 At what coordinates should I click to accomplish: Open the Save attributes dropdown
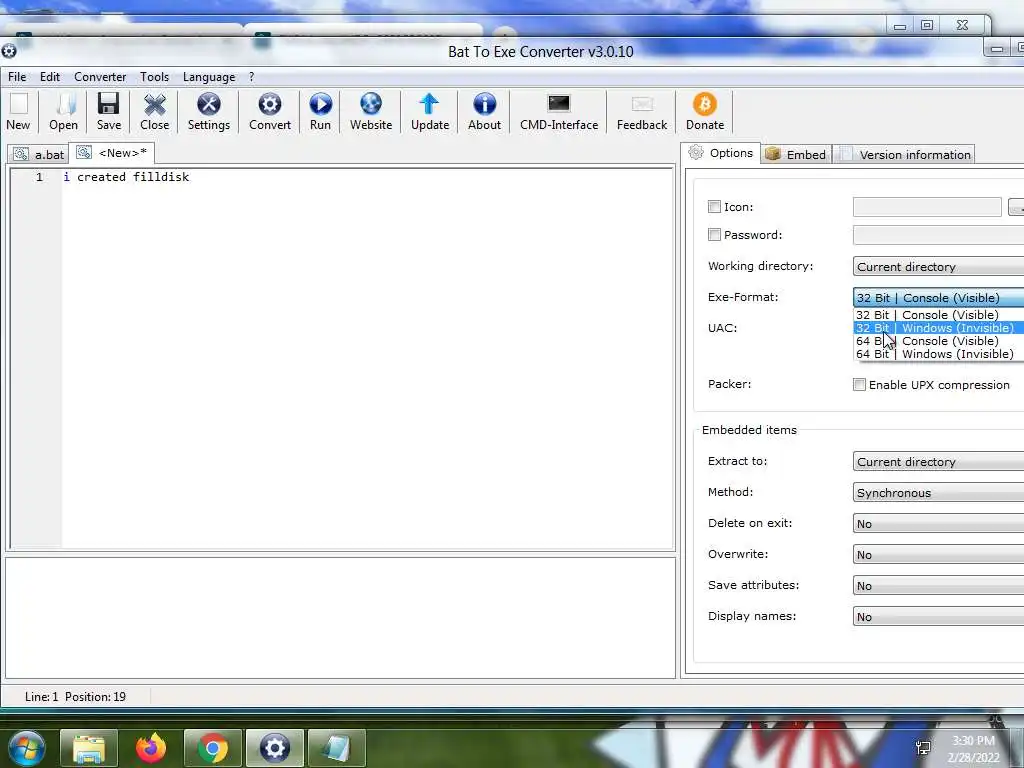tap(938, 586)
